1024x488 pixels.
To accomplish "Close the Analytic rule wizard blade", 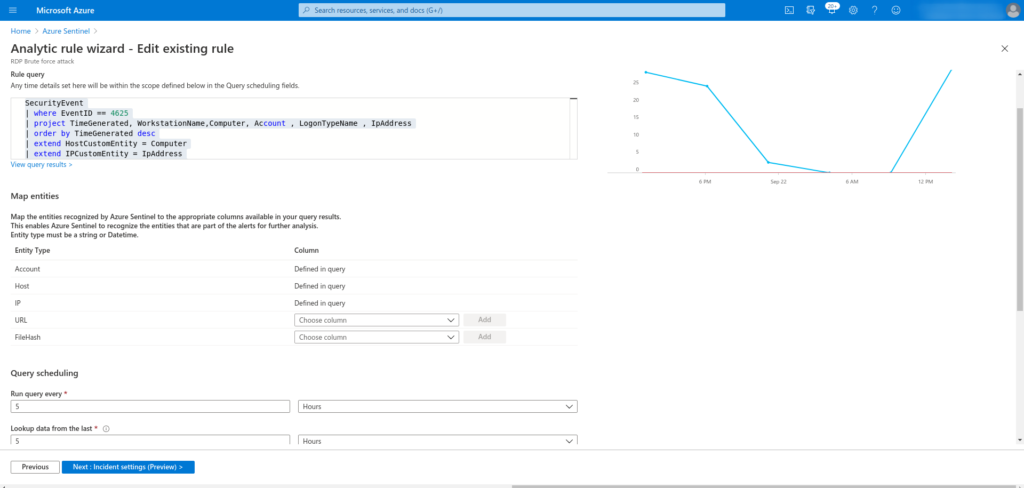I will pos(1004,49).
